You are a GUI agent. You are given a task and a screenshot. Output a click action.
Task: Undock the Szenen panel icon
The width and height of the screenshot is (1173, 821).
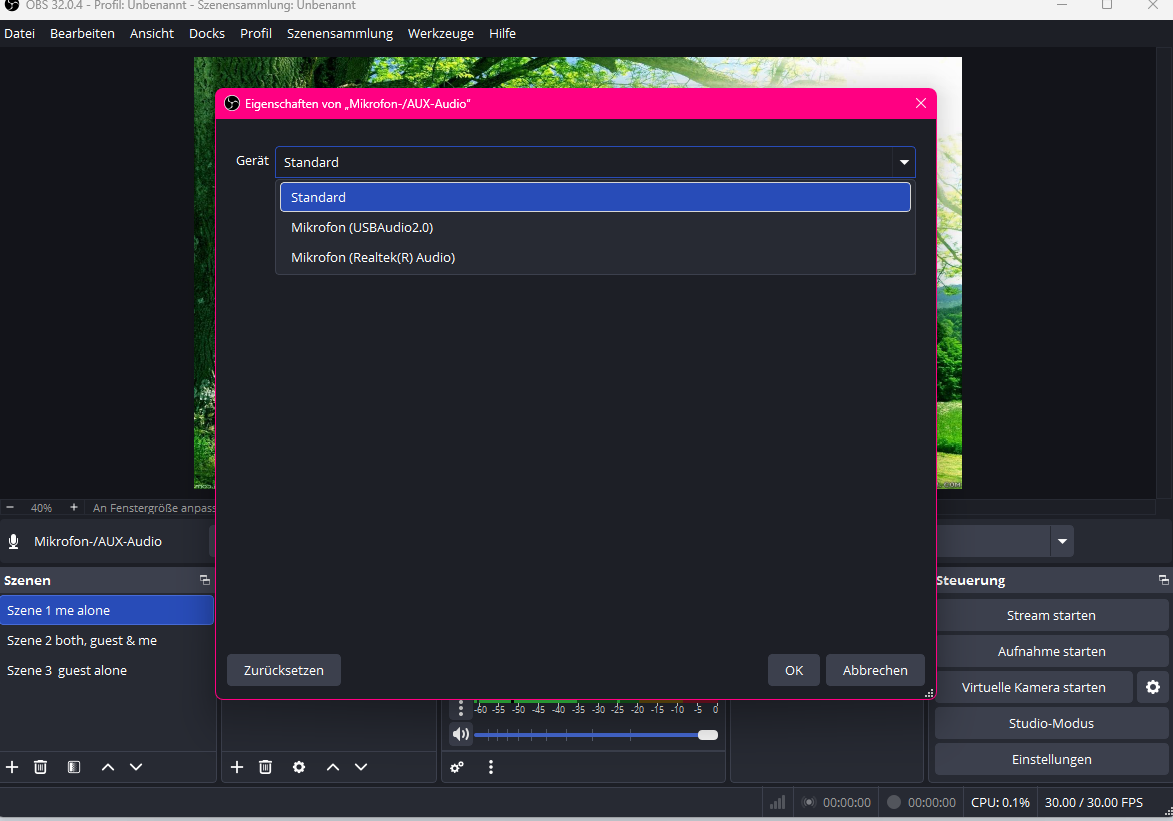205,580
